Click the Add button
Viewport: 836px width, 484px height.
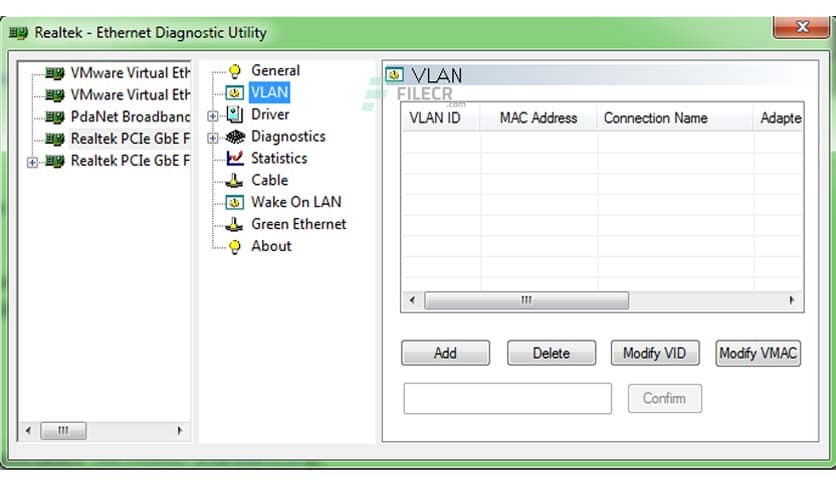pyautogui.click(x=446, y=353)
